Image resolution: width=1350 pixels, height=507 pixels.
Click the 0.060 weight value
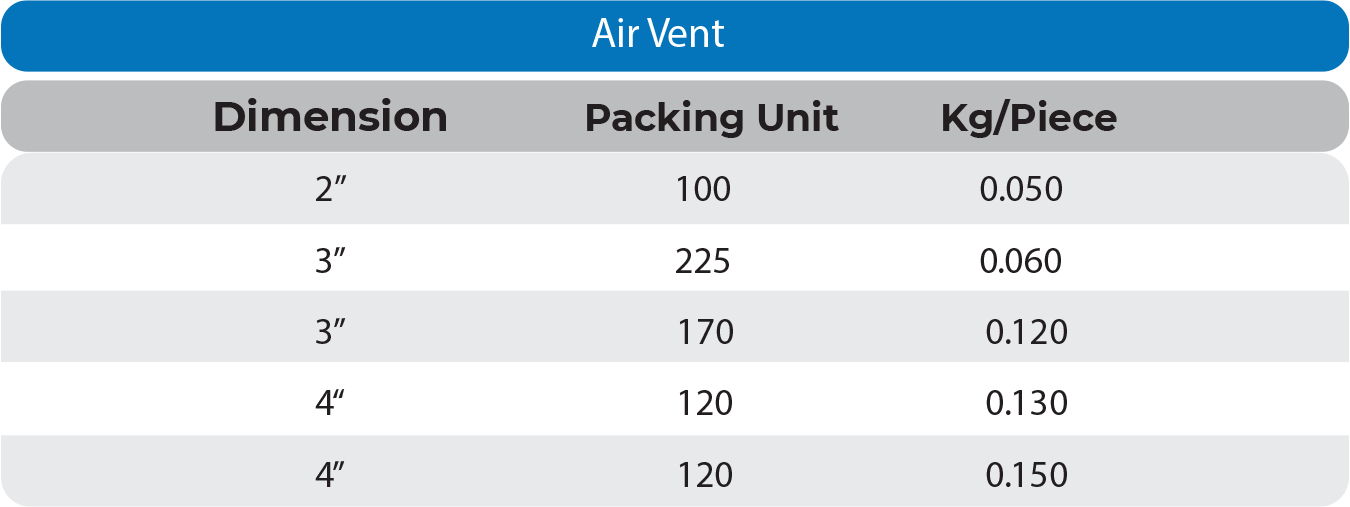(1021, 261)
